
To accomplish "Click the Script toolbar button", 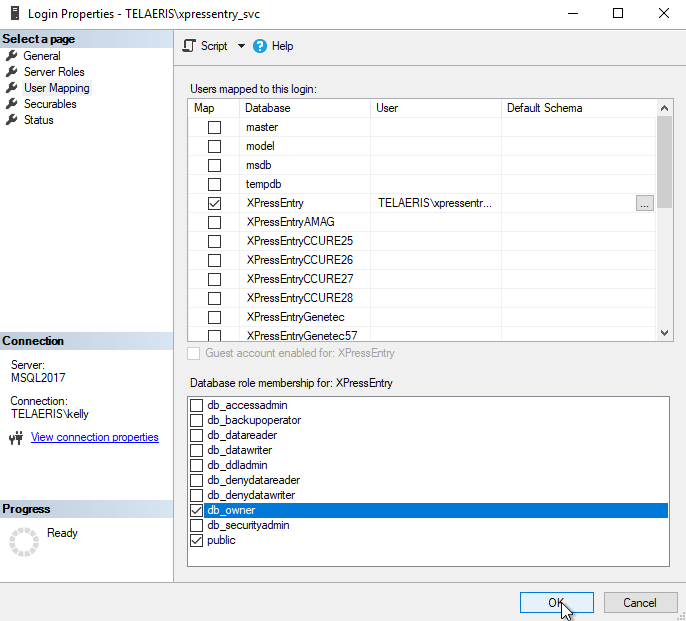I will pyautogui.click(x=205, y=46).
